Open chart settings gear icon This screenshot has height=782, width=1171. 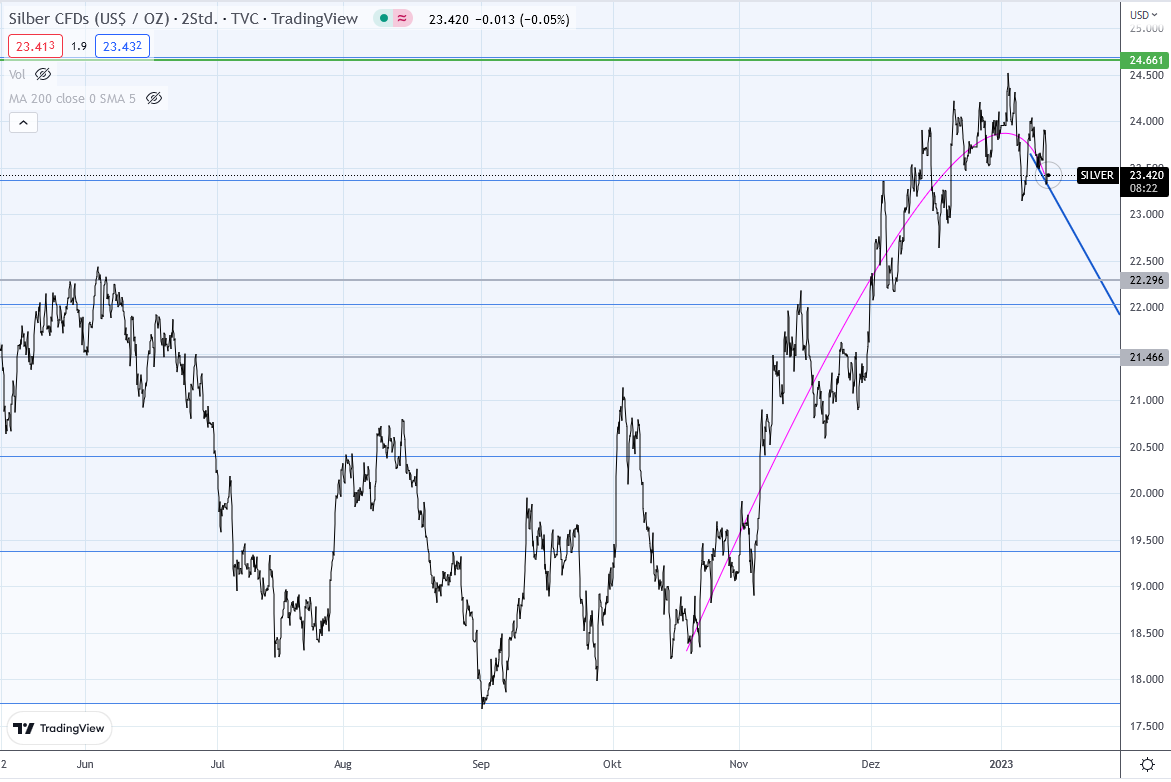click(1147, 764)
